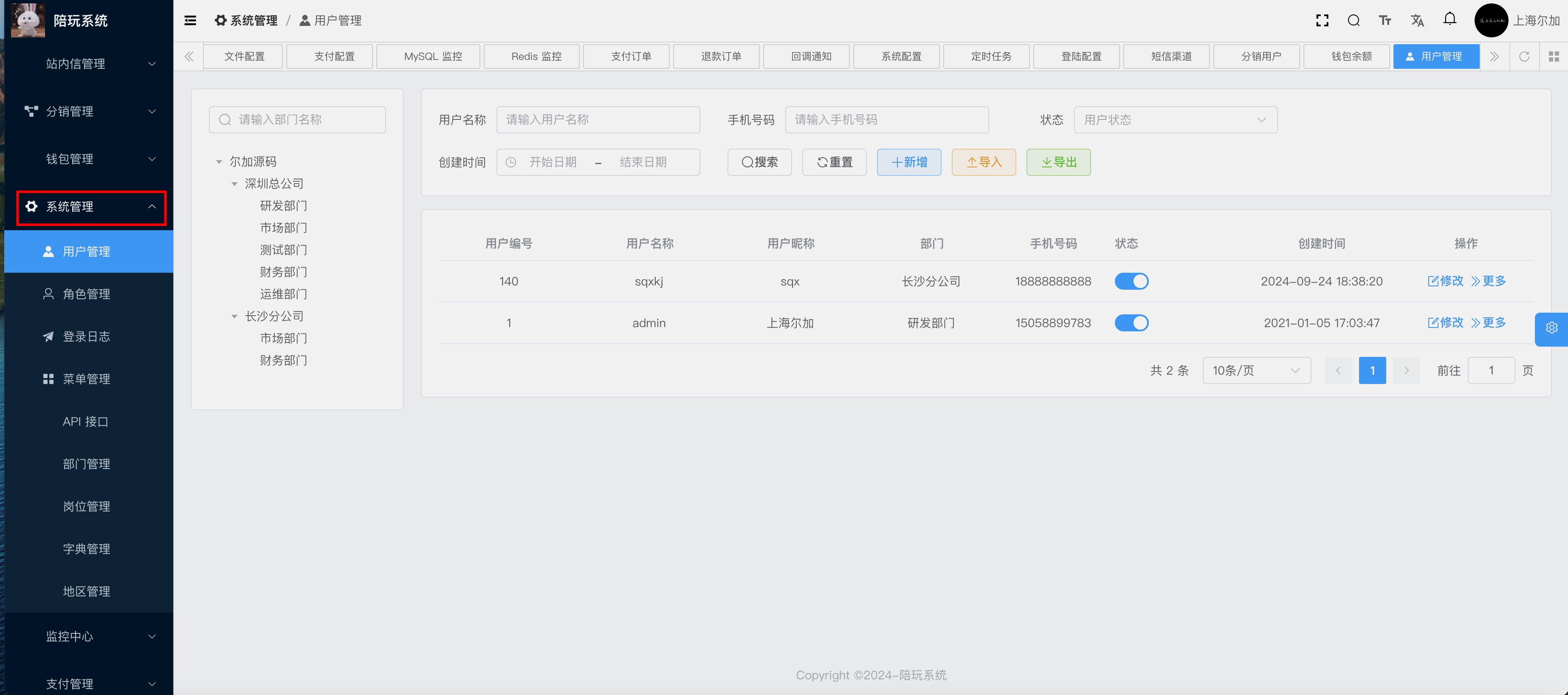Screen dimensions: 1568x695
Task: Switch to the 分销用户 tab
Action: [1256, 57]
